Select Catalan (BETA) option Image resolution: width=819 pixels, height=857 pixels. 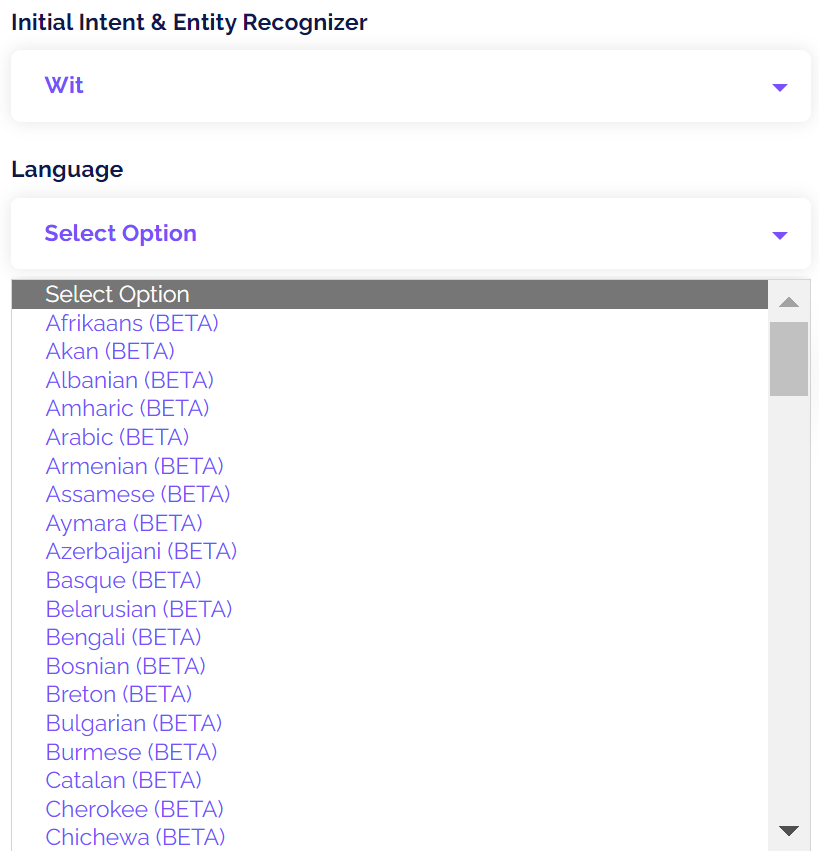(123, 780)
